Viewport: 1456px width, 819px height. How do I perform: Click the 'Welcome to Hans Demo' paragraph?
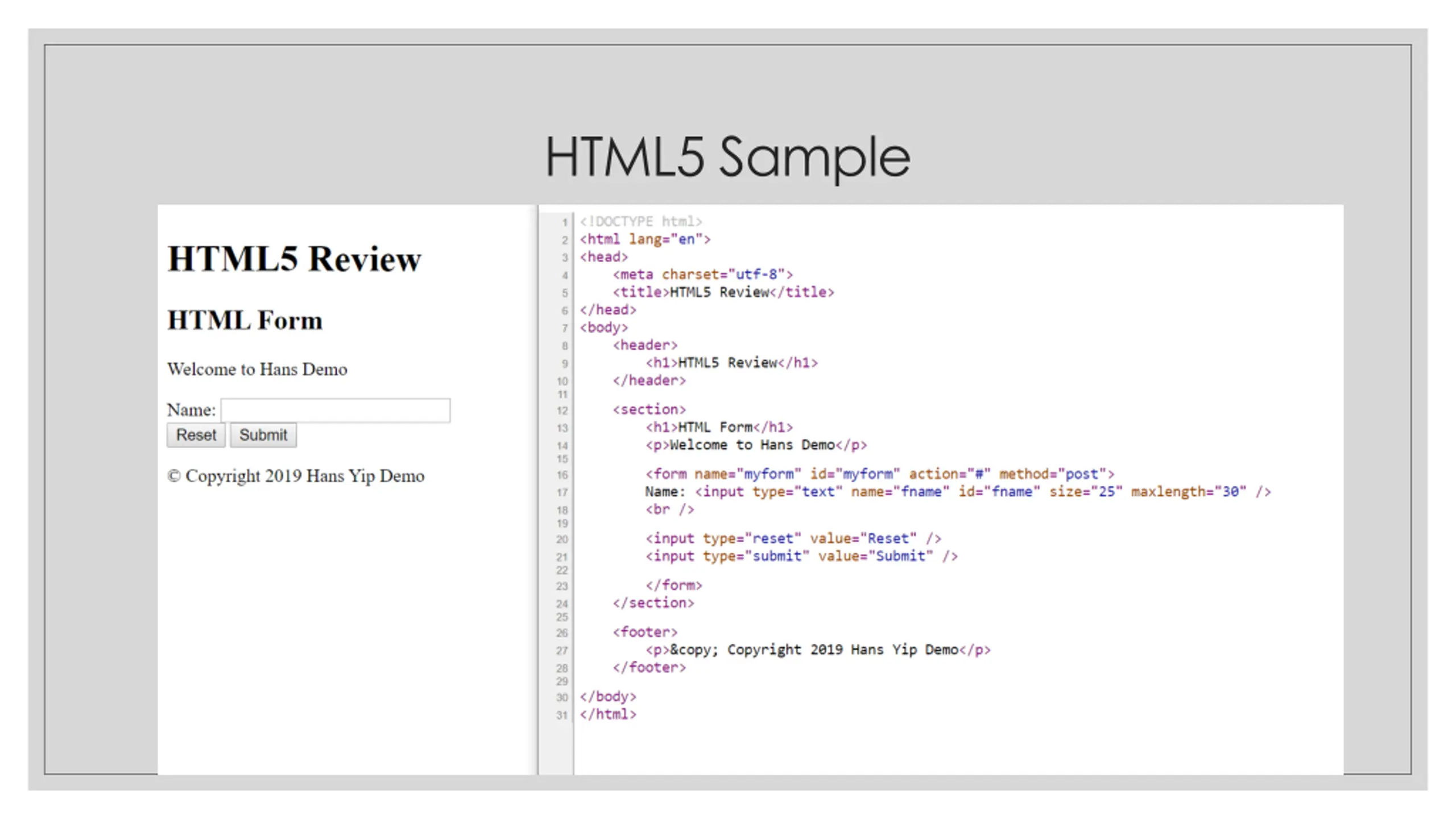click(257, 370)
